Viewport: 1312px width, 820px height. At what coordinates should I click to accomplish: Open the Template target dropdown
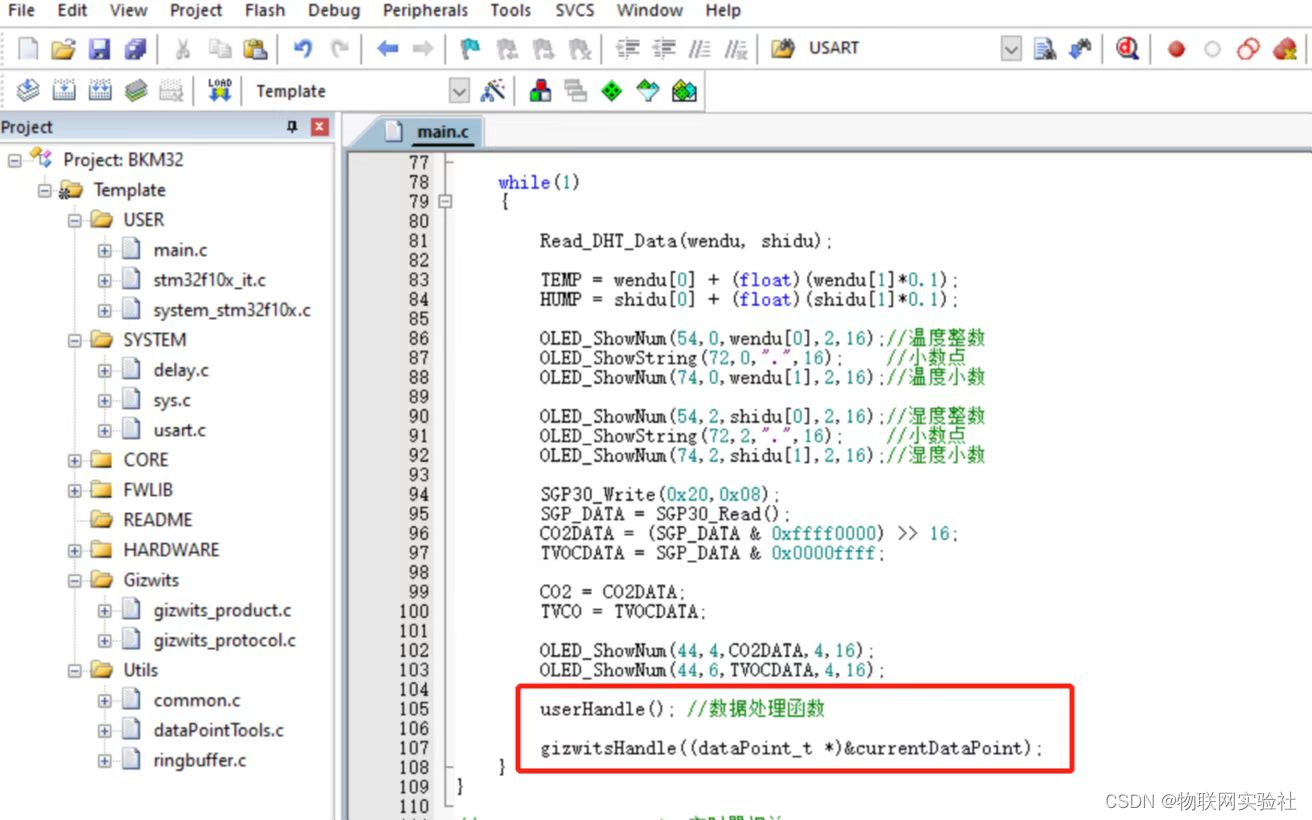459,91
